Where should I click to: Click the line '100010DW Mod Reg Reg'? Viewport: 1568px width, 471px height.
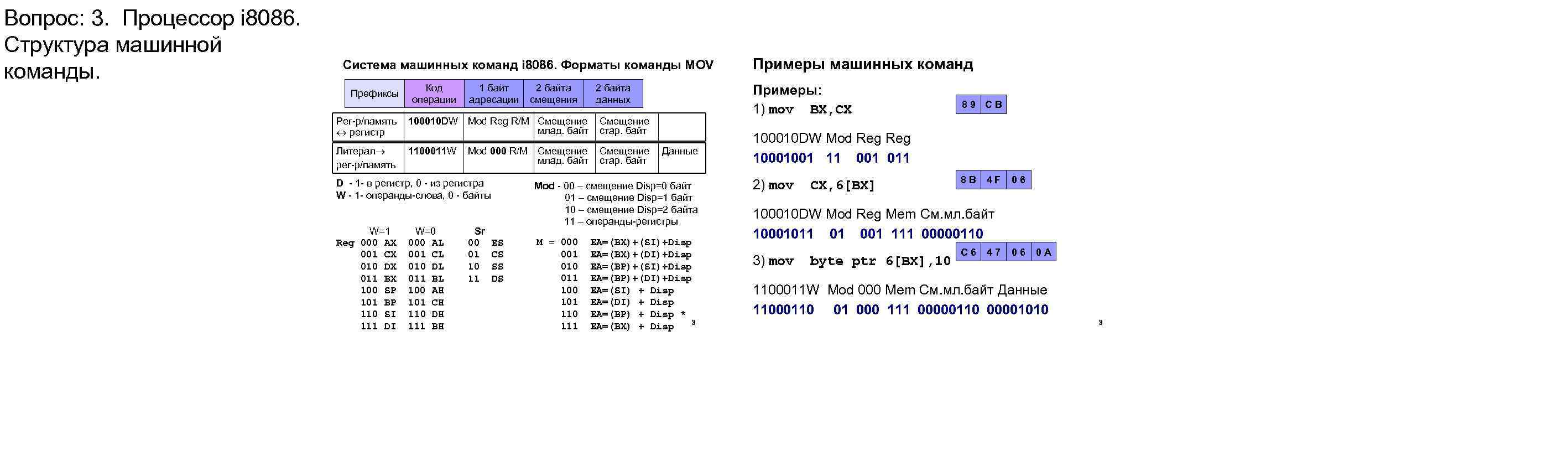pos(831,138)
